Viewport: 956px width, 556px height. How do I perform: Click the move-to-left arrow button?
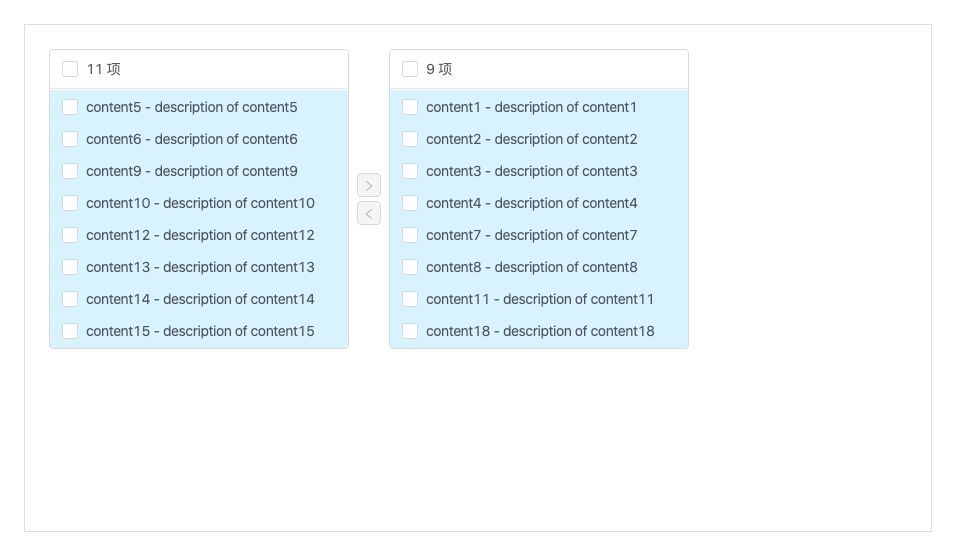point(369,213)
